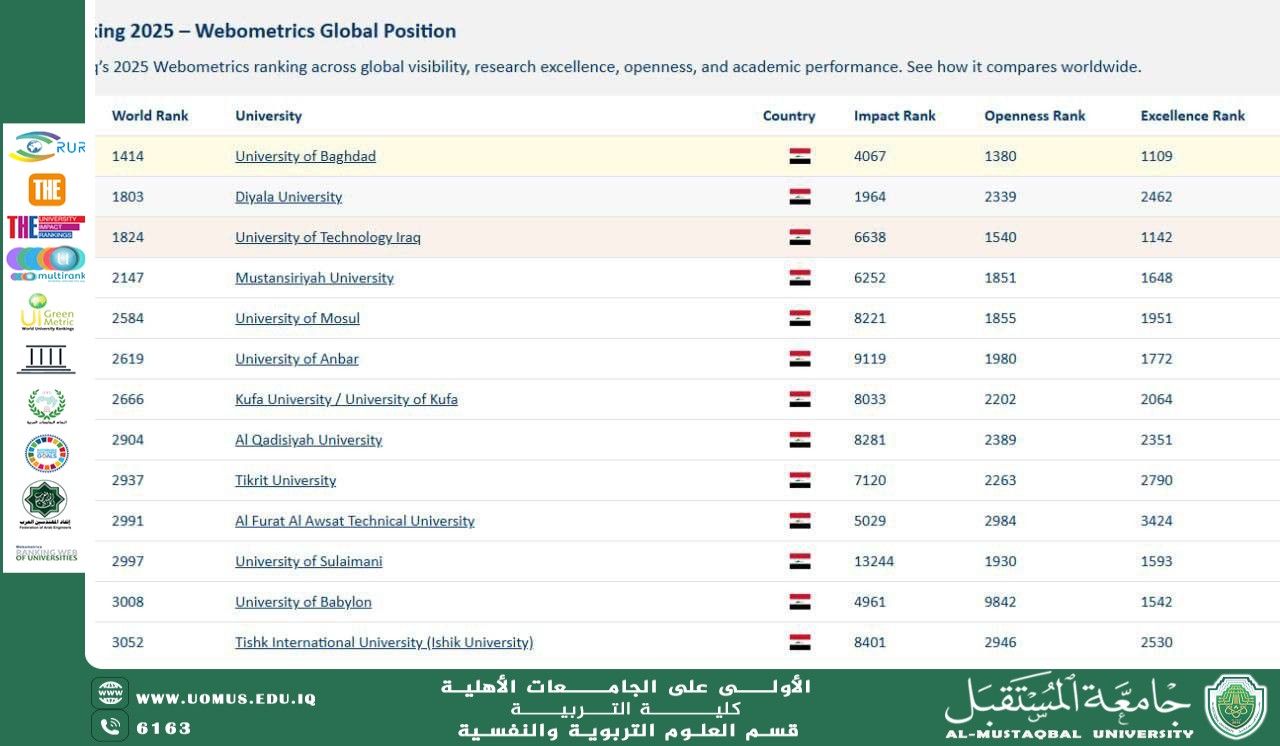Open THE University Impact Rankings logo

click(45, 227)
